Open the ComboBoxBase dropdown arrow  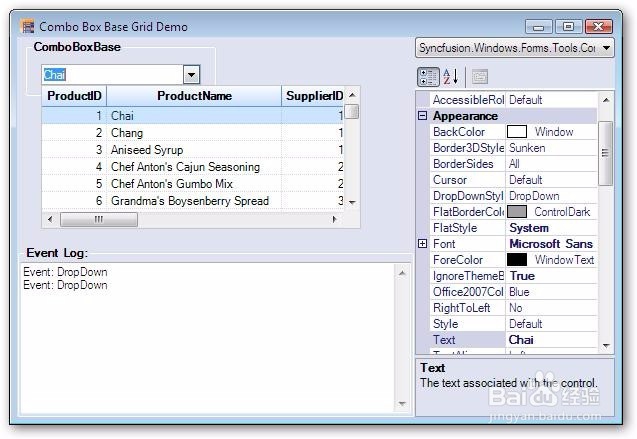pyautogui.click(x=191, y=75)
